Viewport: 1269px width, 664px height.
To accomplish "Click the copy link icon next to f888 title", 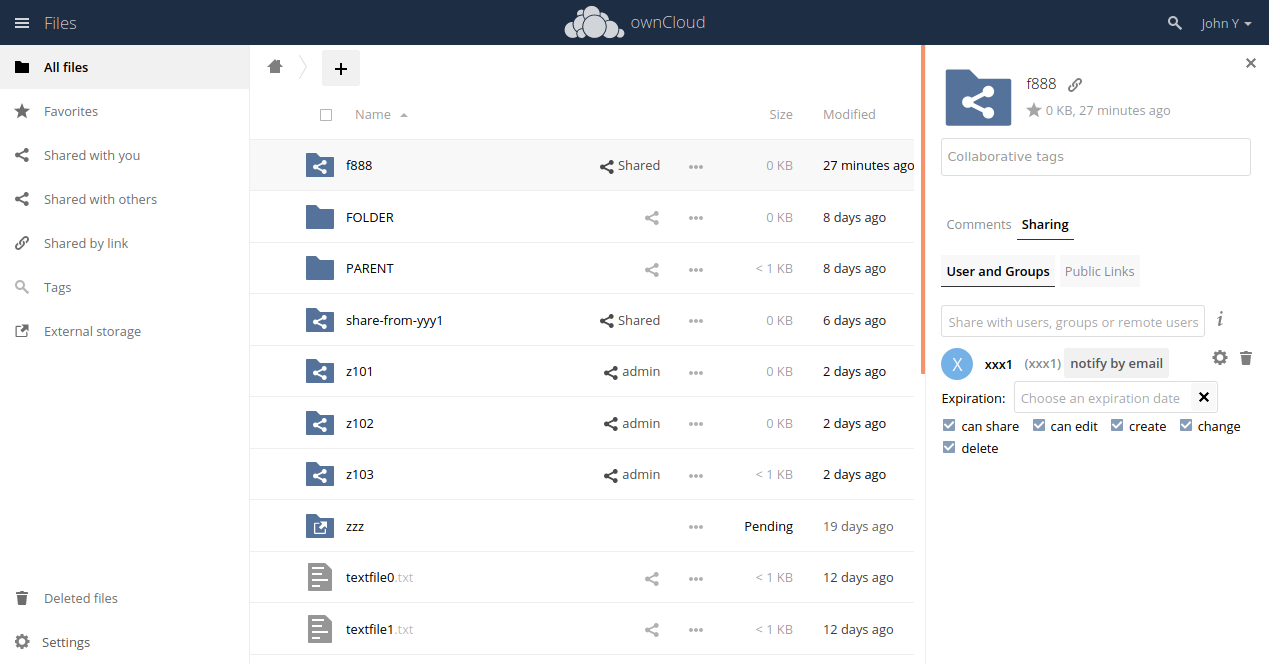I will pos(1074,84).
